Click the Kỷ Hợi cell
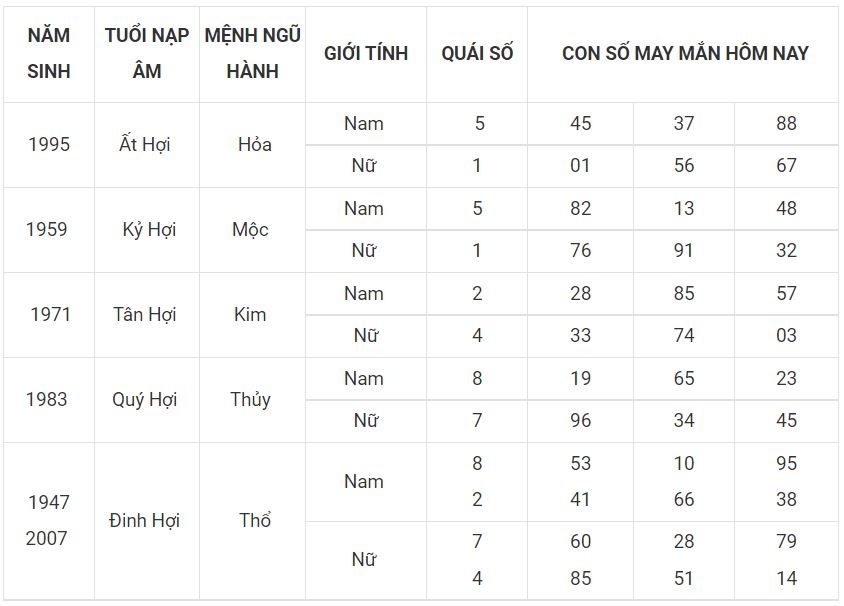 pos(149,229)
